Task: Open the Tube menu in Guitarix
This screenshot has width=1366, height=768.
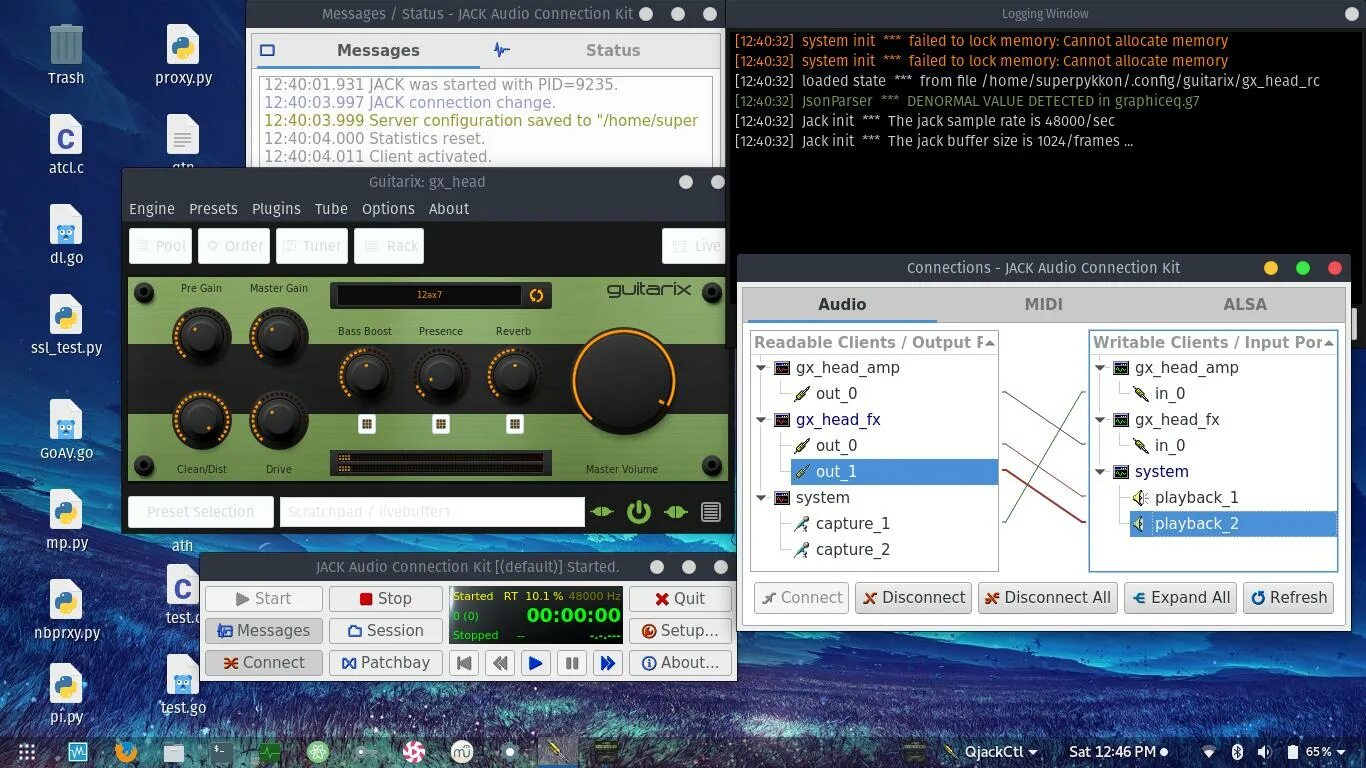Action: 331,209
